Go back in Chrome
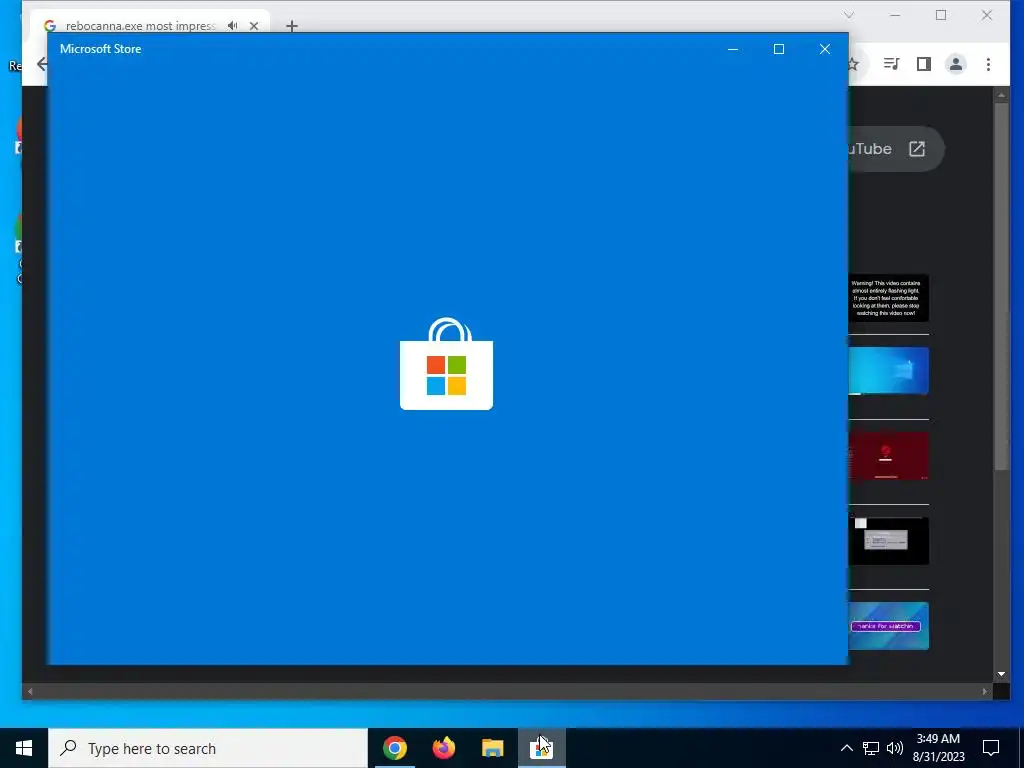Viewport: 1024px width, 768px height. [x=42, y=64]
